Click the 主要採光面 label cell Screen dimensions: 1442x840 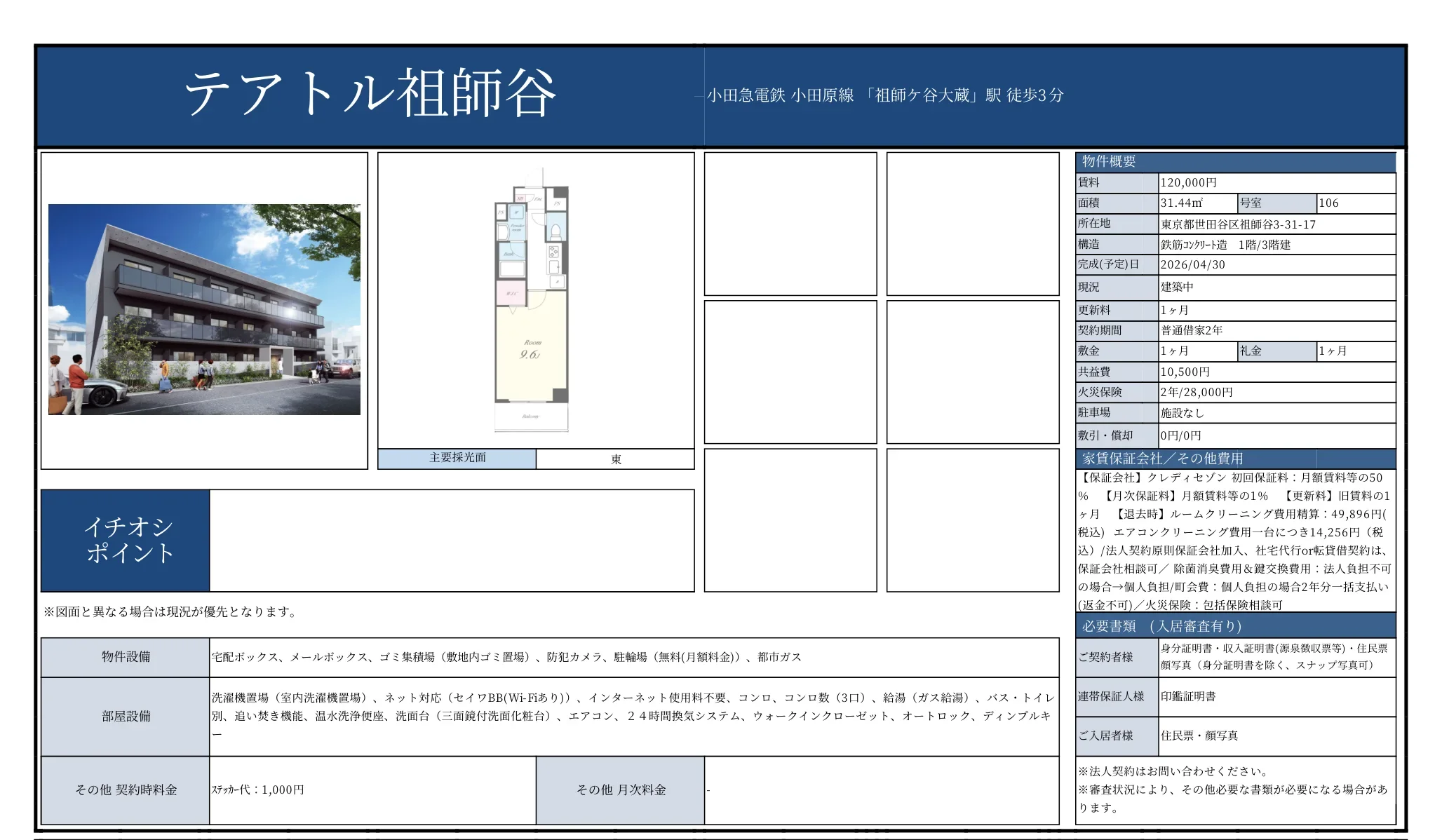[457, 458]
